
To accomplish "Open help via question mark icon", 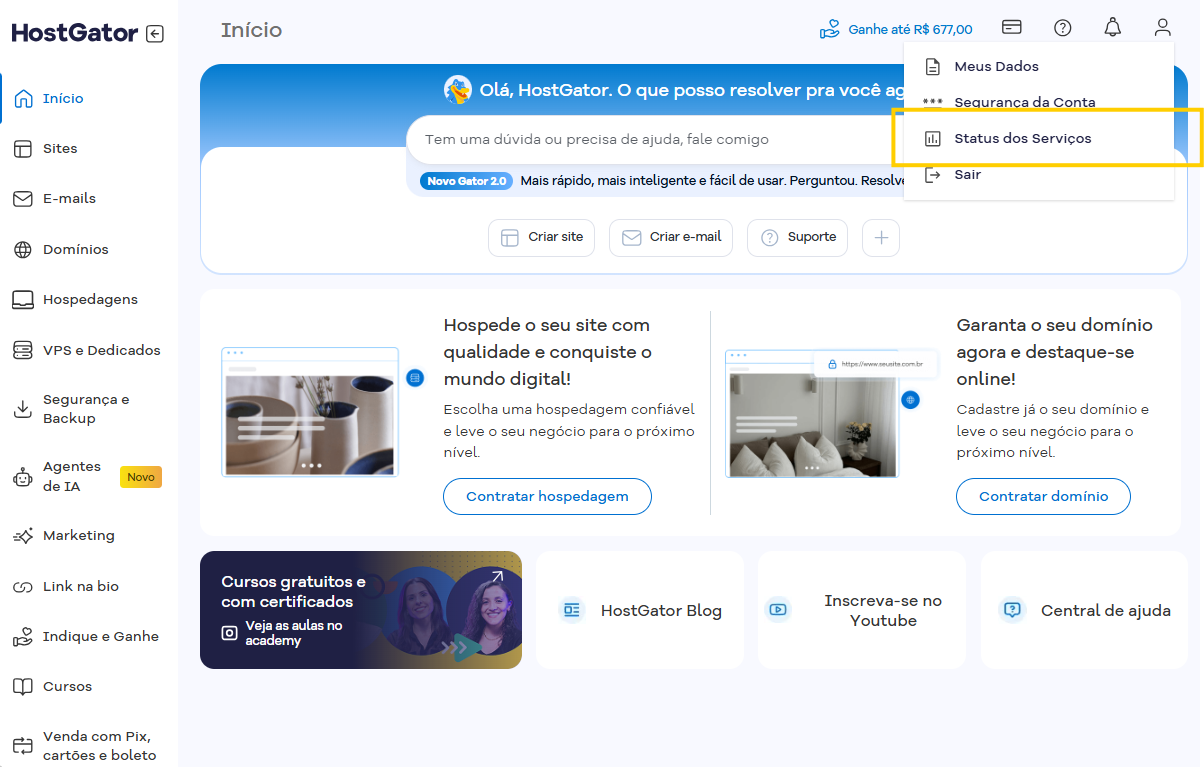I will (x=1063, y=28).
